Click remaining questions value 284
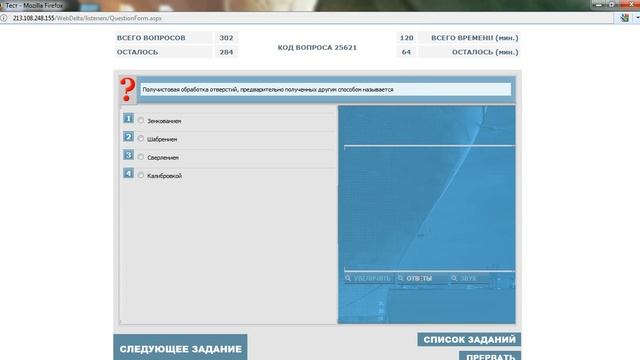640x360 pixels. pyautogui.click(x=226, y=52)
